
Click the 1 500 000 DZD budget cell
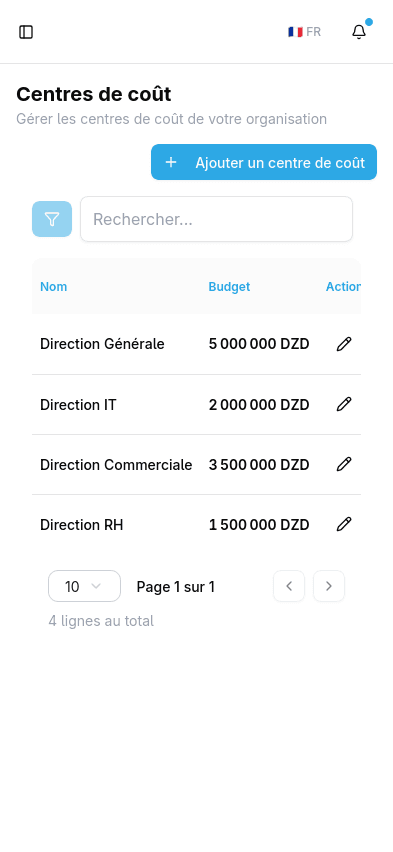(259, 525)
